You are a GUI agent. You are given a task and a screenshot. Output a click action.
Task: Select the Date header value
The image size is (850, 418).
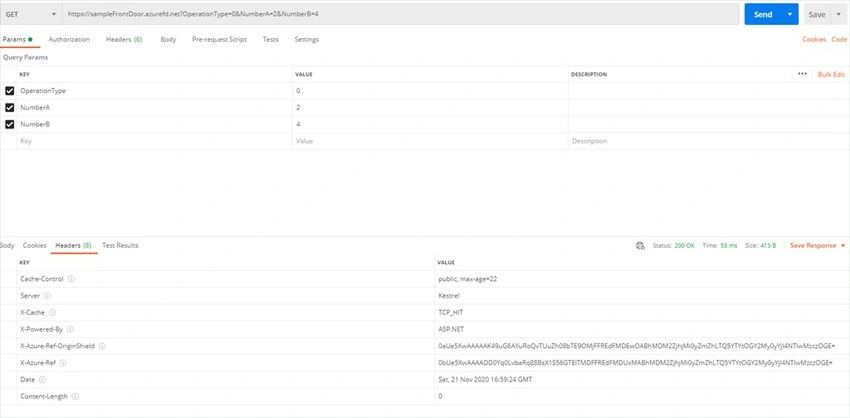[x=485, y=380]
